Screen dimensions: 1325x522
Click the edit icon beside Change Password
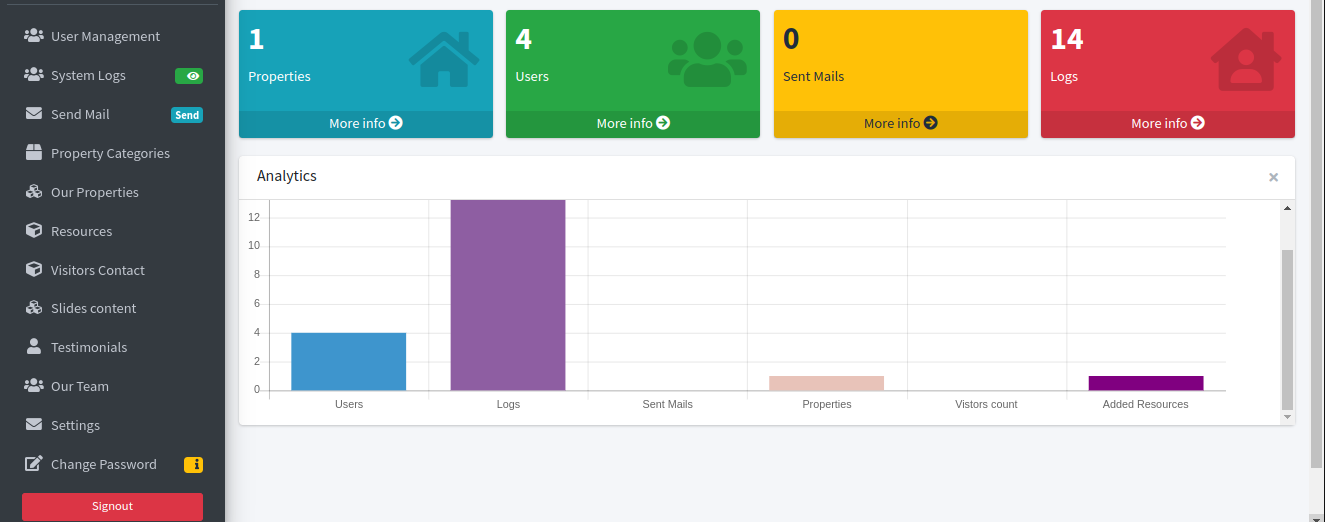(x=34, y=464)
